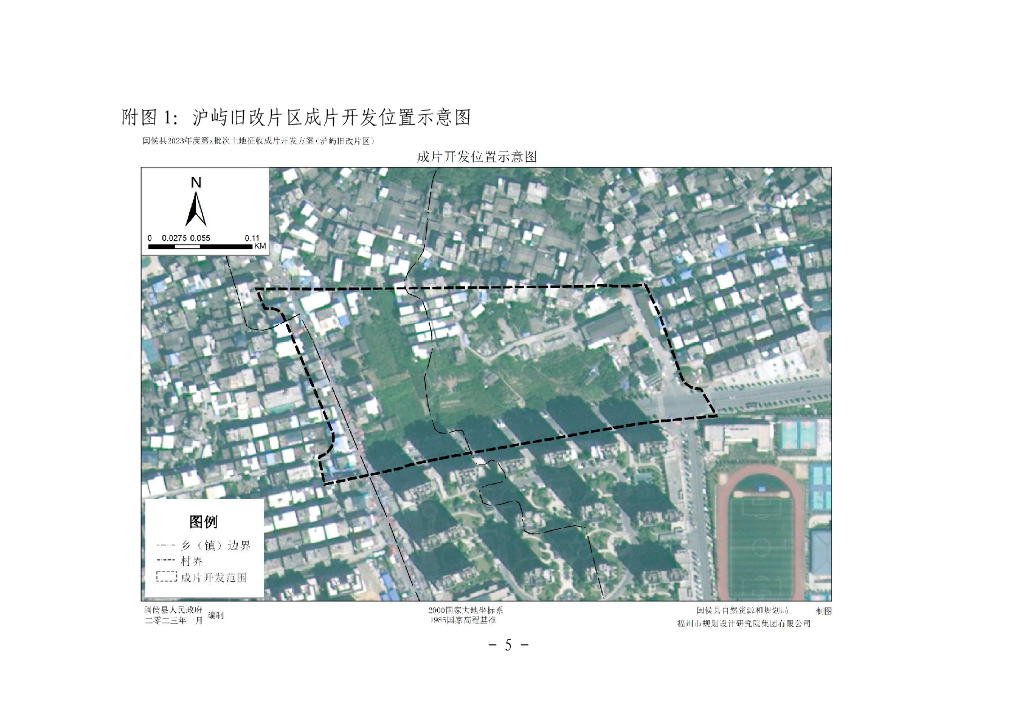Select the dashed 成片开发范围 legend symbol
This screenshot has height=724, width=1024.
pyautogui.click(x=167, y=576)
